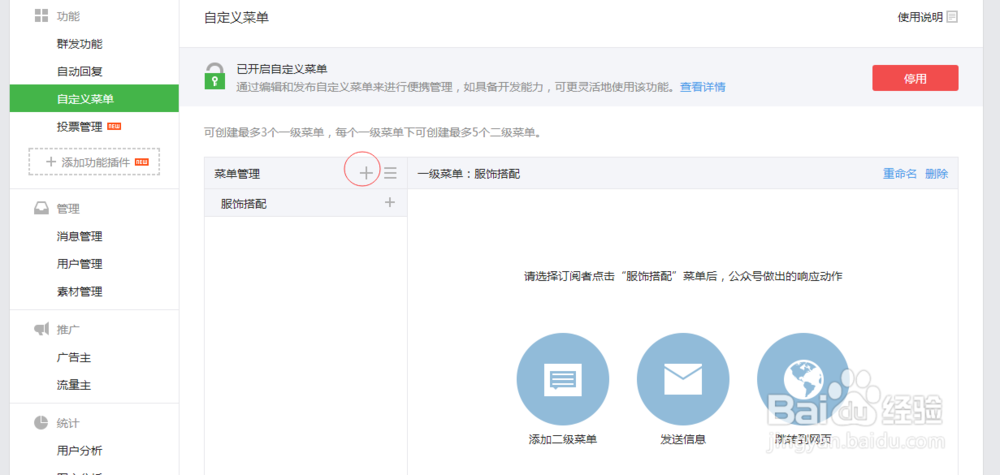Click the 管理 inbox icon in sidebar

[41, 208]
